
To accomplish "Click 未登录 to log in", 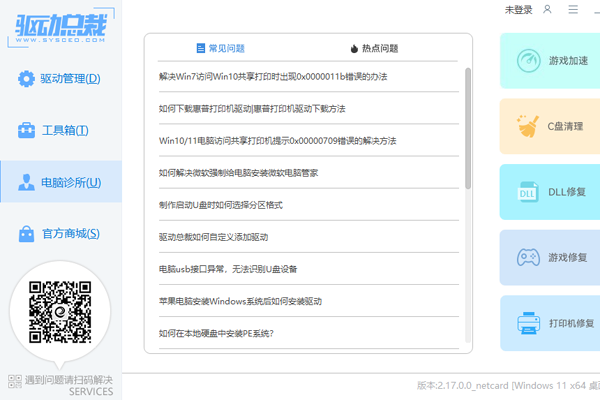I will coord(519,9).
